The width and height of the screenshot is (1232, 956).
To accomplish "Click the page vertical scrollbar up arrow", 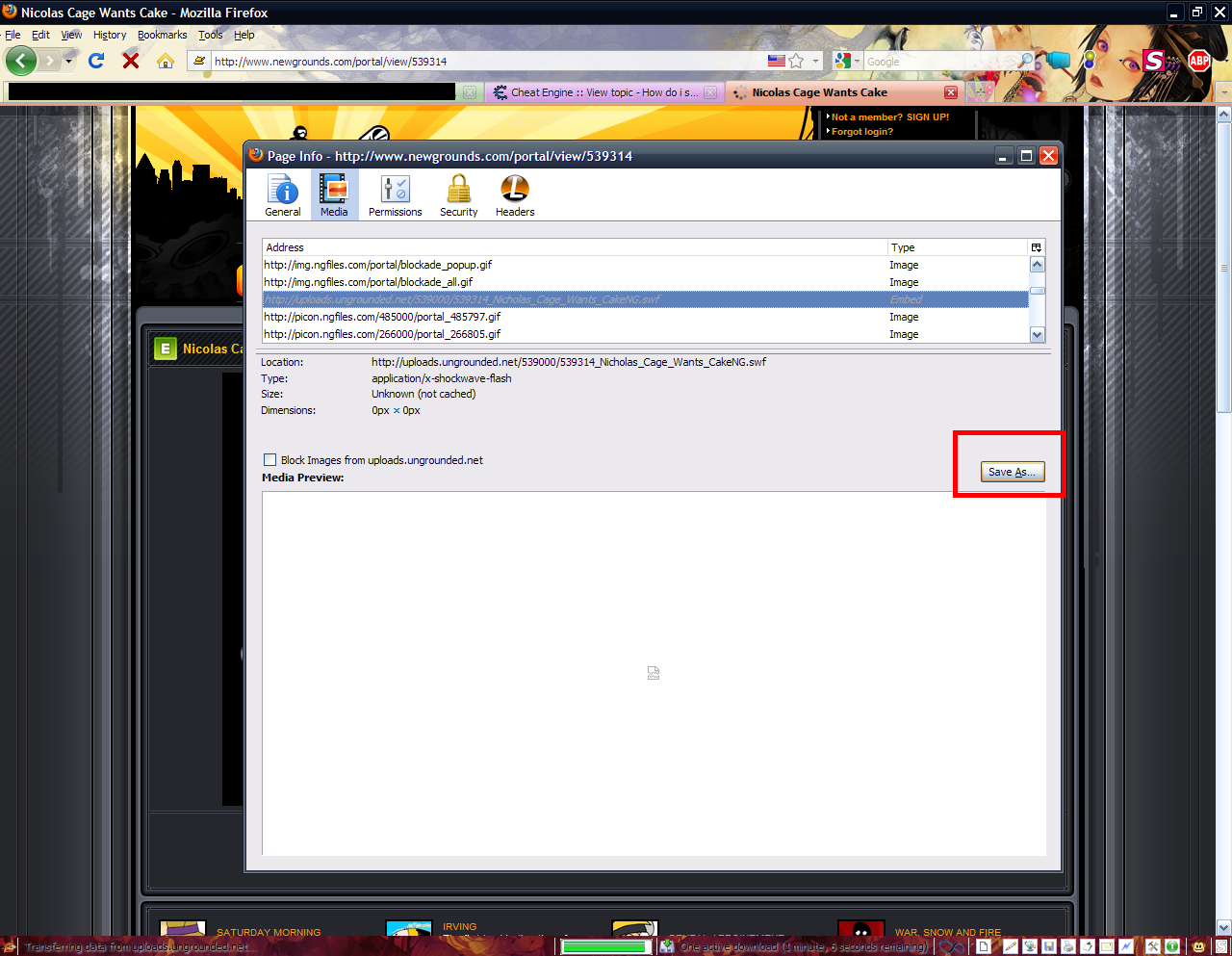I will 1224,113.
